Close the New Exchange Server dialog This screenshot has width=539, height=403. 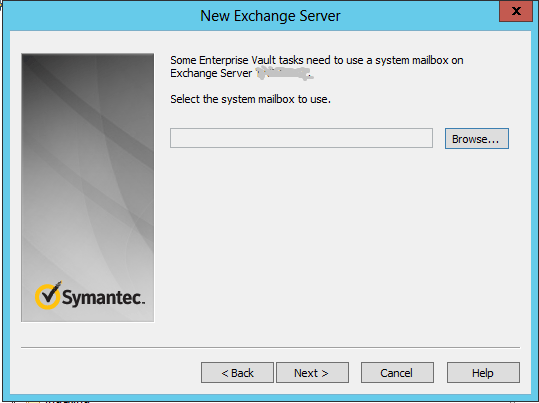[516, 11]
